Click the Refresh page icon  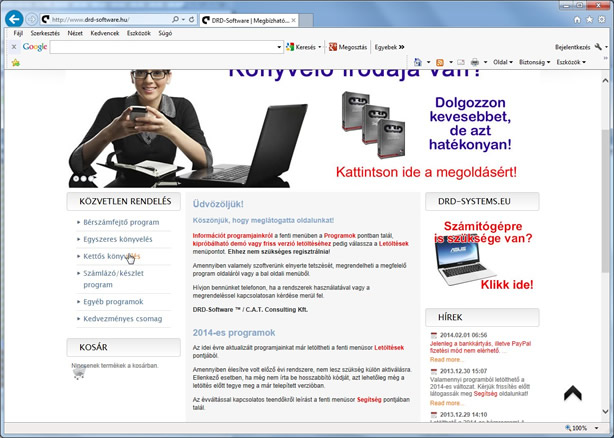point(191,19)
